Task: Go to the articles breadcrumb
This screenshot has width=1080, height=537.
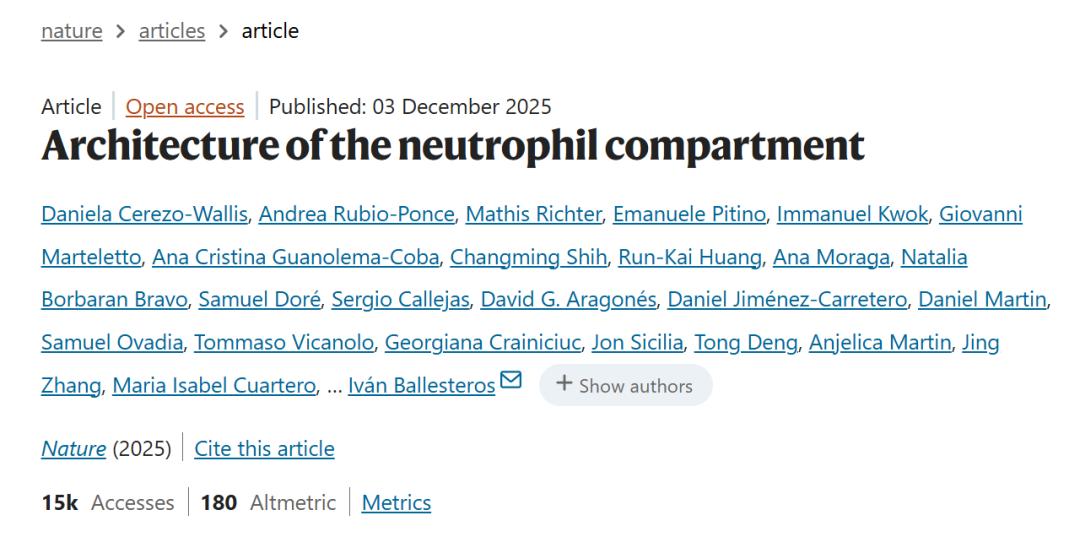Action: [x=172, y=31]
